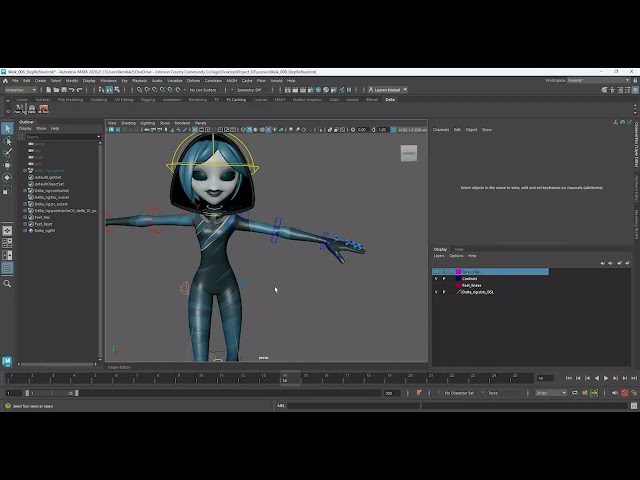Click the Outliner search field
Image resolution: width=640 pixels, height=480 pixels.
click(60, 137)
